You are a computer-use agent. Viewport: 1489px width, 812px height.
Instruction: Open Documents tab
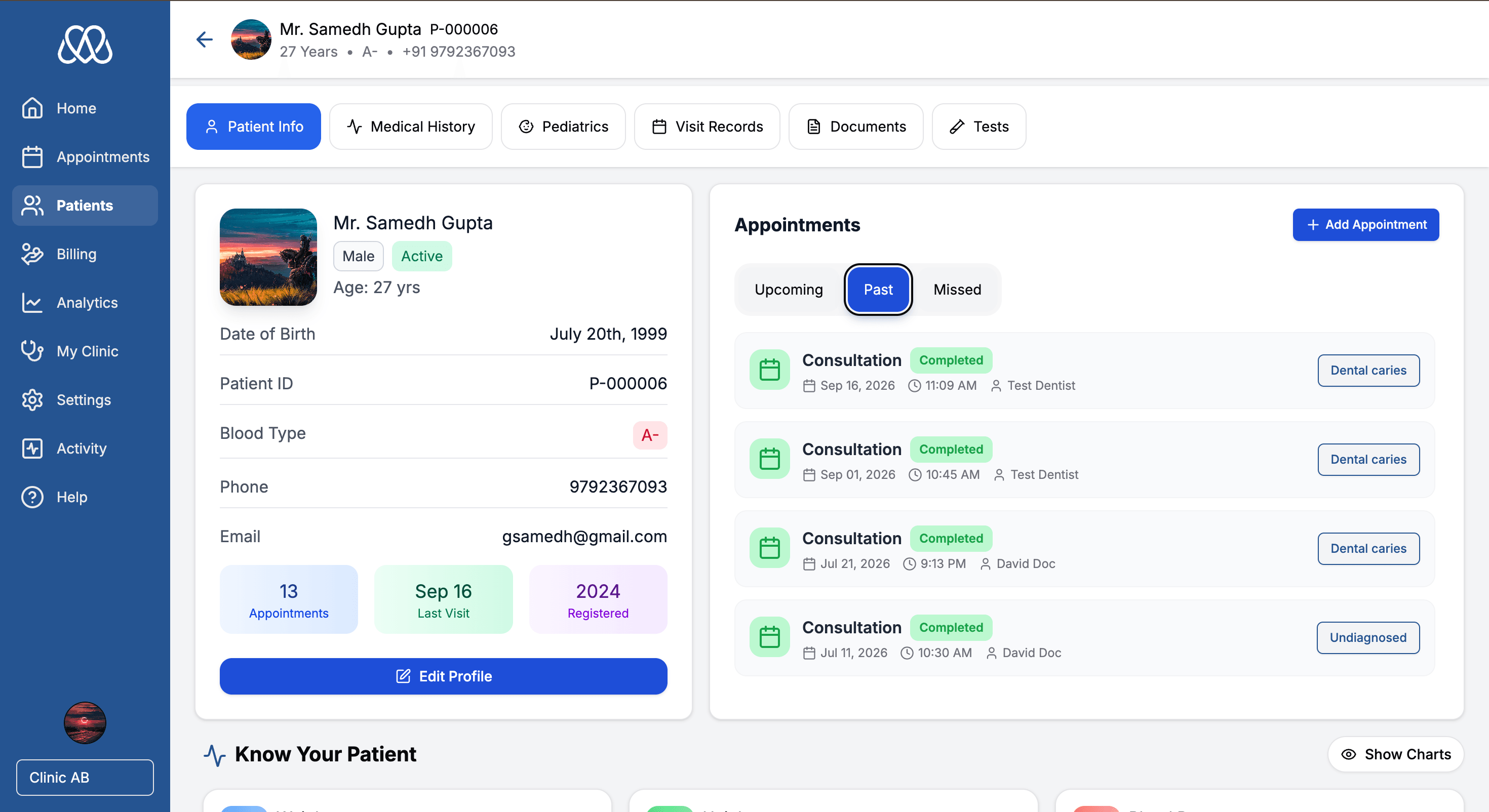point(856,127)
